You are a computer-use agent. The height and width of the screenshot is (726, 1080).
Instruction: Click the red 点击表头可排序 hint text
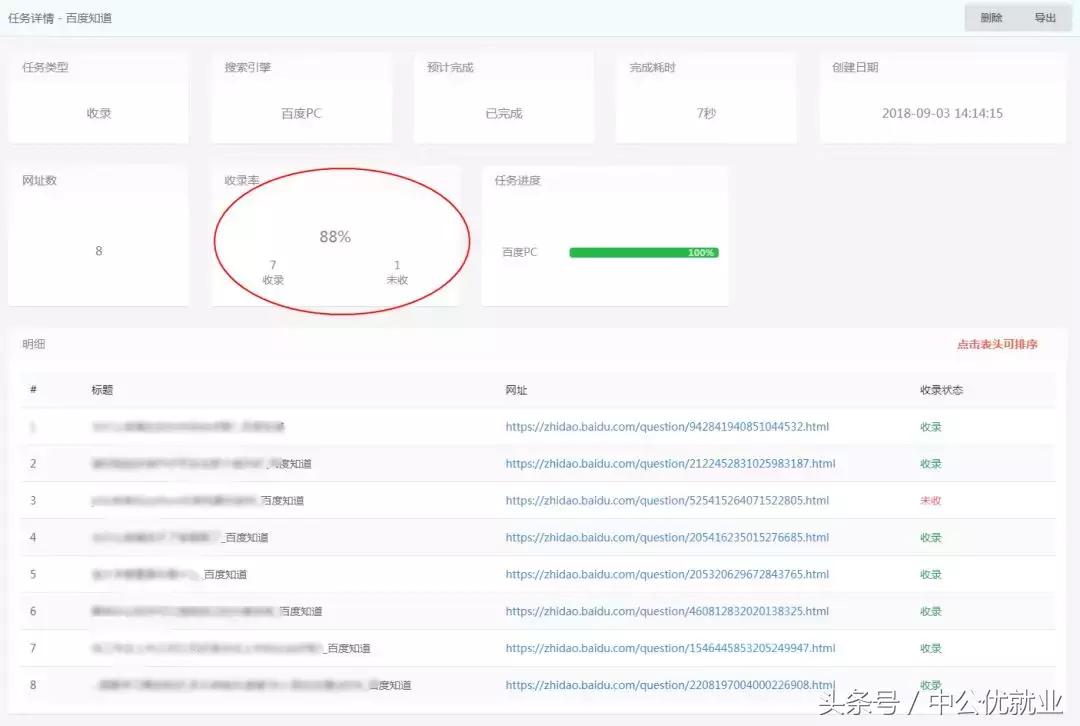[997, 343]
